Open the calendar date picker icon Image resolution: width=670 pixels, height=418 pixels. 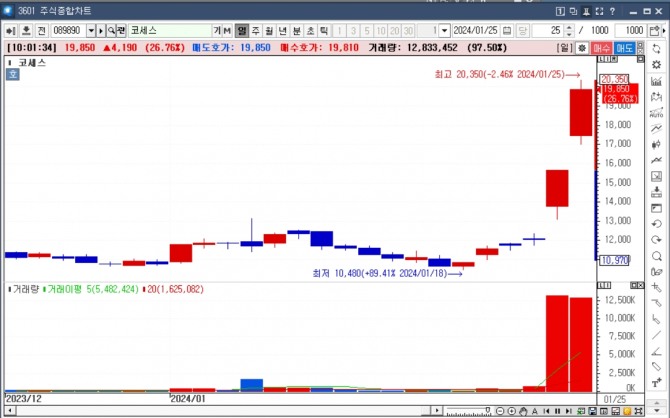pyautogui.click(x=507, y=31)
